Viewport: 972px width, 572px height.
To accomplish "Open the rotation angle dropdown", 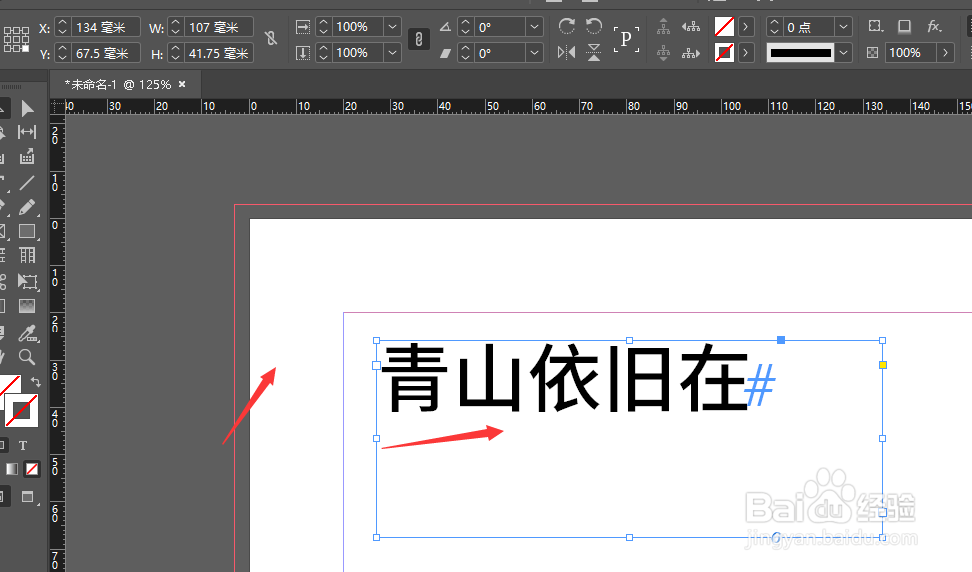I will (x=534, y=27).
